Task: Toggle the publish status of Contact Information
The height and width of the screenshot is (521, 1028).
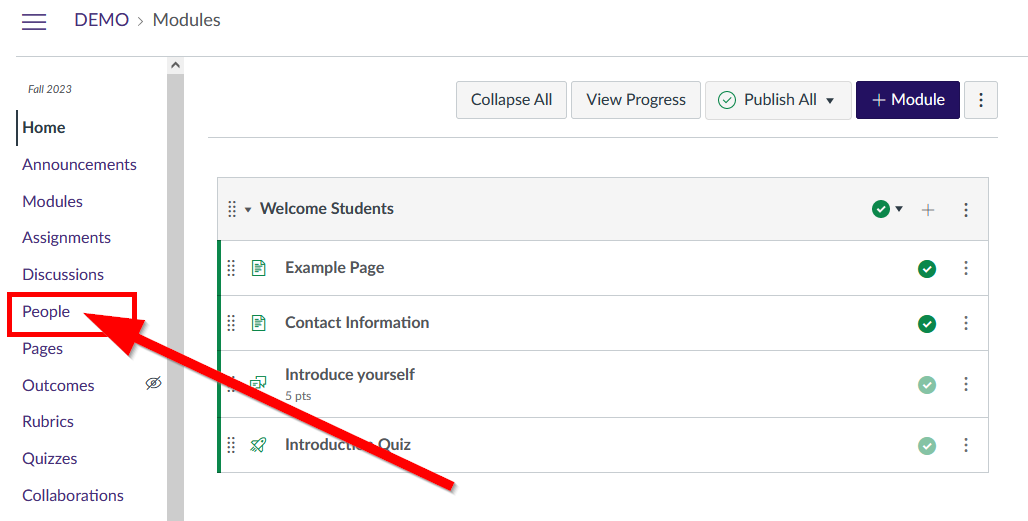Action: [x=927, y=324]
